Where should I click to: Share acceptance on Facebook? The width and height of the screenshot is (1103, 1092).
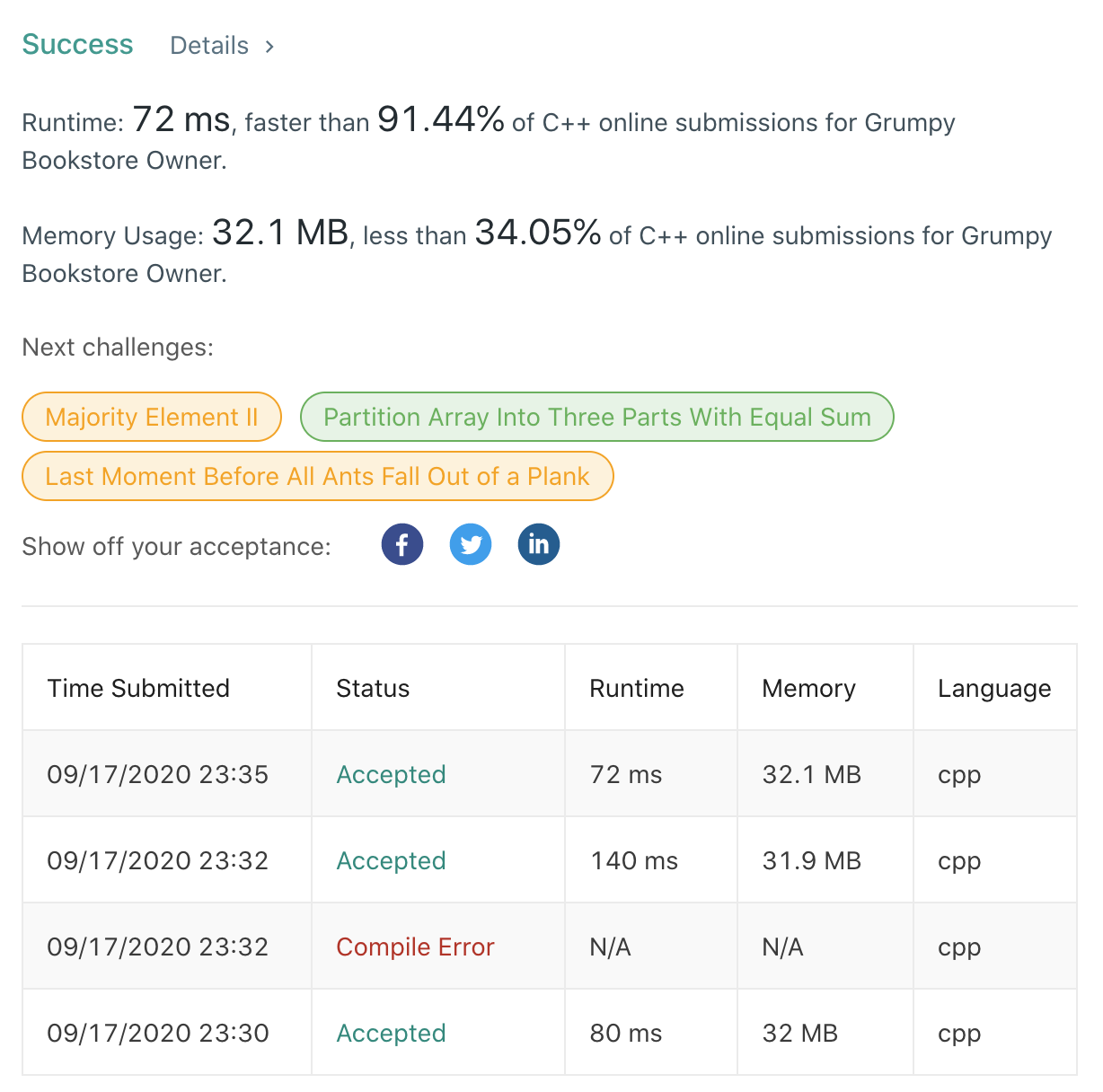[401, 544]
